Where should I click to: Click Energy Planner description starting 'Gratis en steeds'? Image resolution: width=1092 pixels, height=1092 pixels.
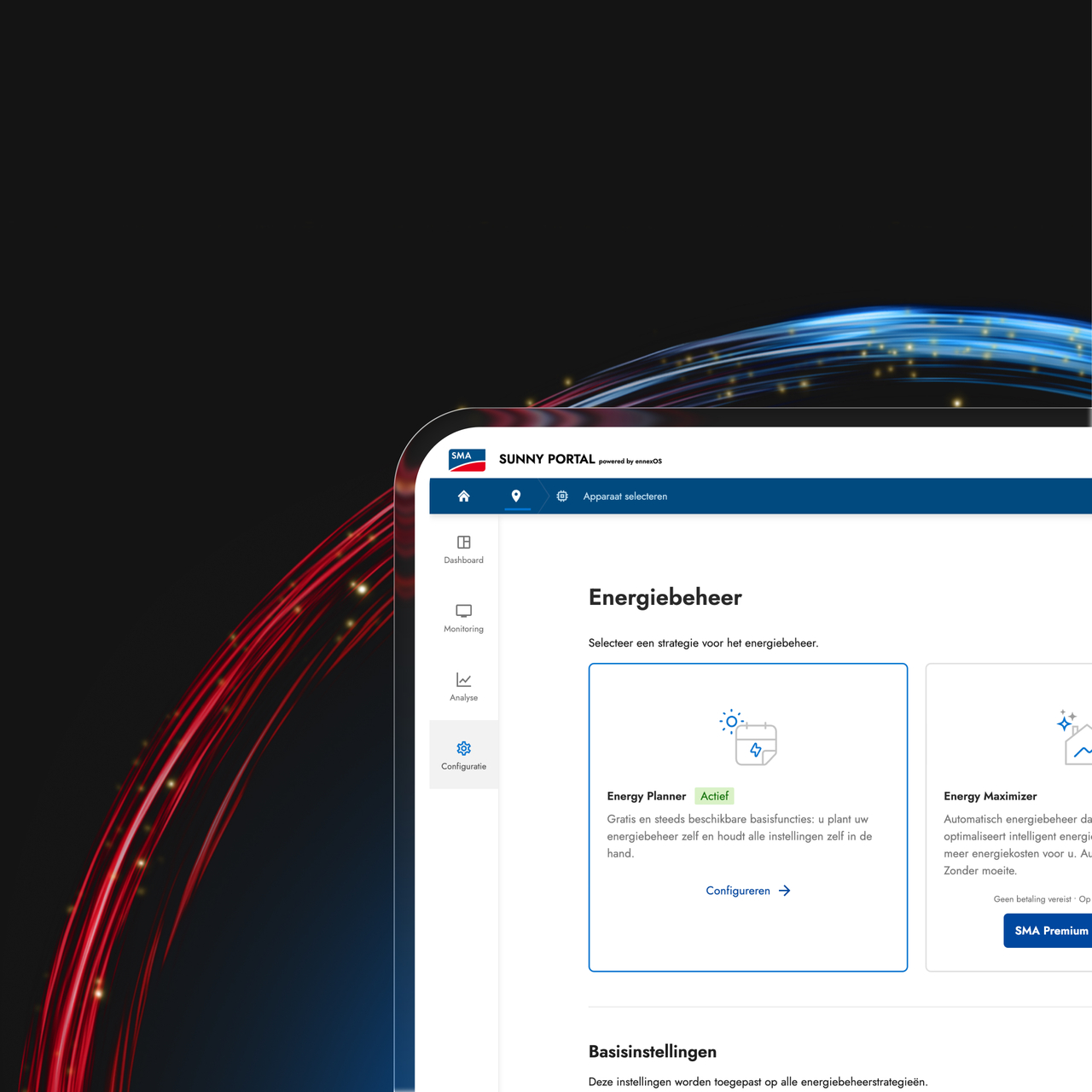pos(740,836)
